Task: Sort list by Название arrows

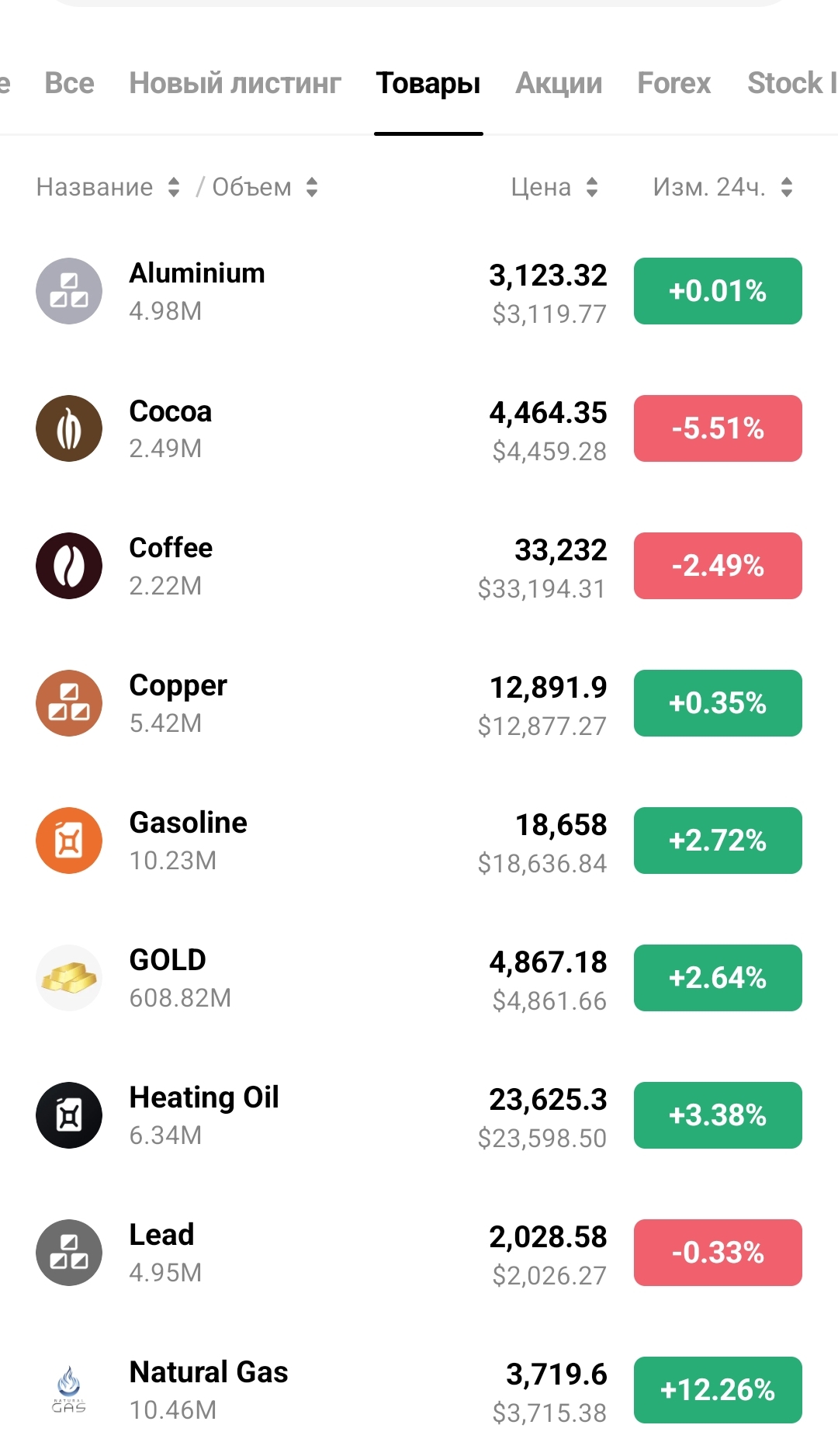Action: click(x=174, y=187)
